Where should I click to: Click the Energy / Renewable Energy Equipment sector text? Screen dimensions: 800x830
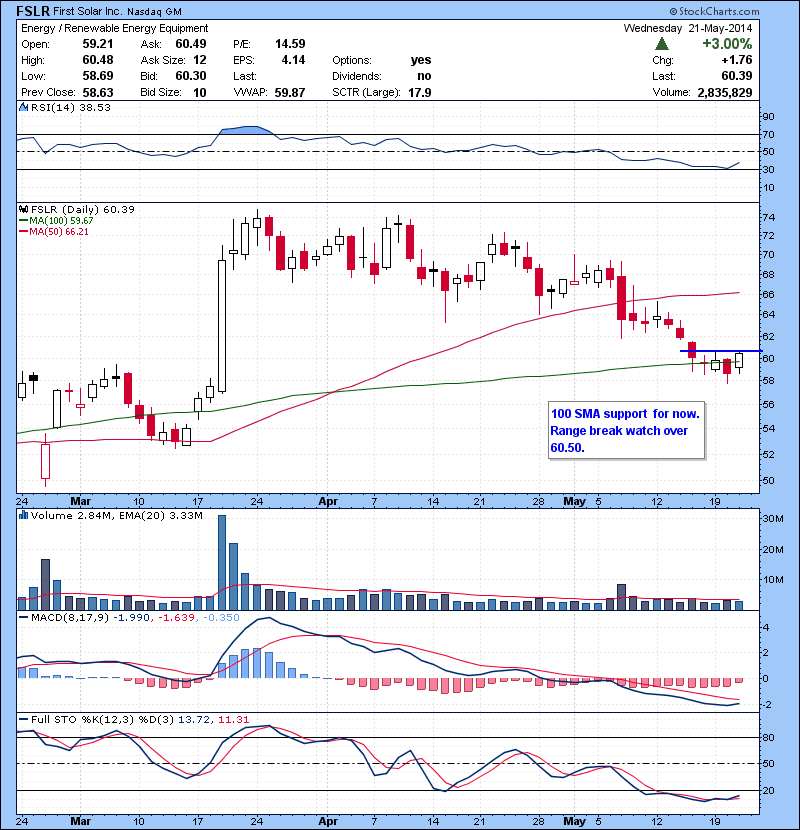[x=114, y=28]
